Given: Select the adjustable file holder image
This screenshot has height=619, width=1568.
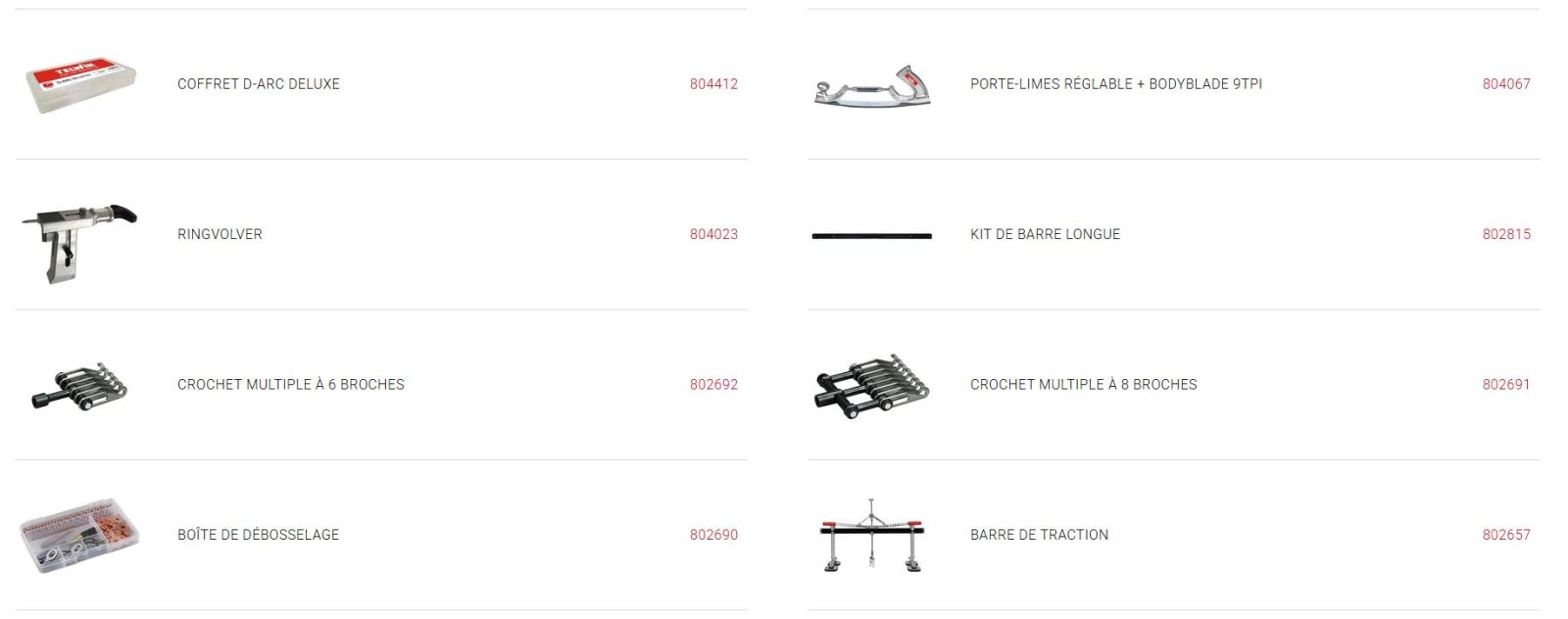Looking at the screenshot, I should tap(872, 85).
